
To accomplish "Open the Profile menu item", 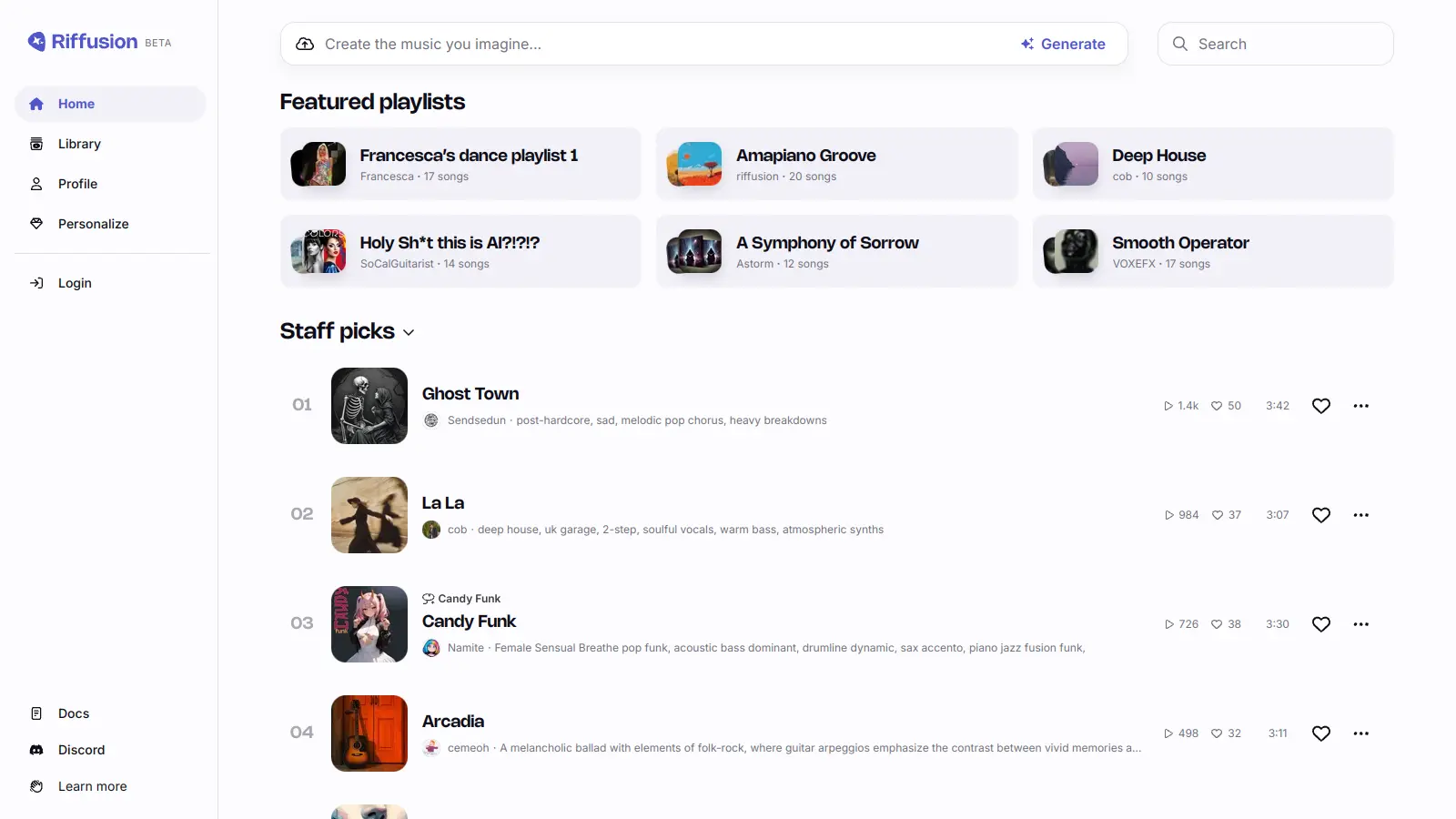I will click(77, 184).
